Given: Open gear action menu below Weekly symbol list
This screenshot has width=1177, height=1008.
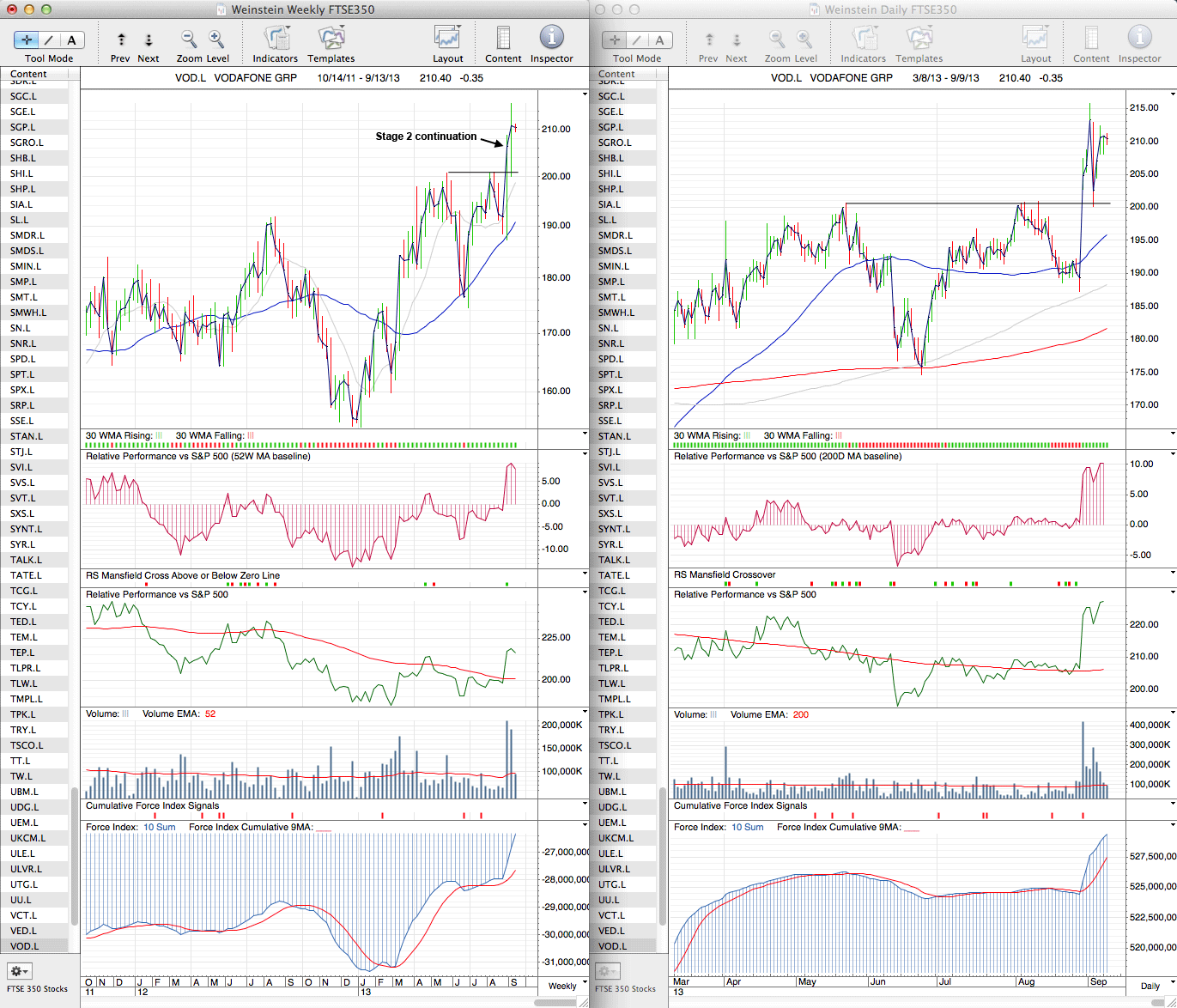Looking at the screenshot, I should click(19, 971).
